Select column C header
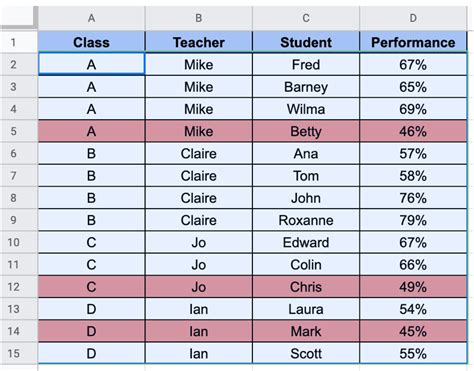 point(306,18)
